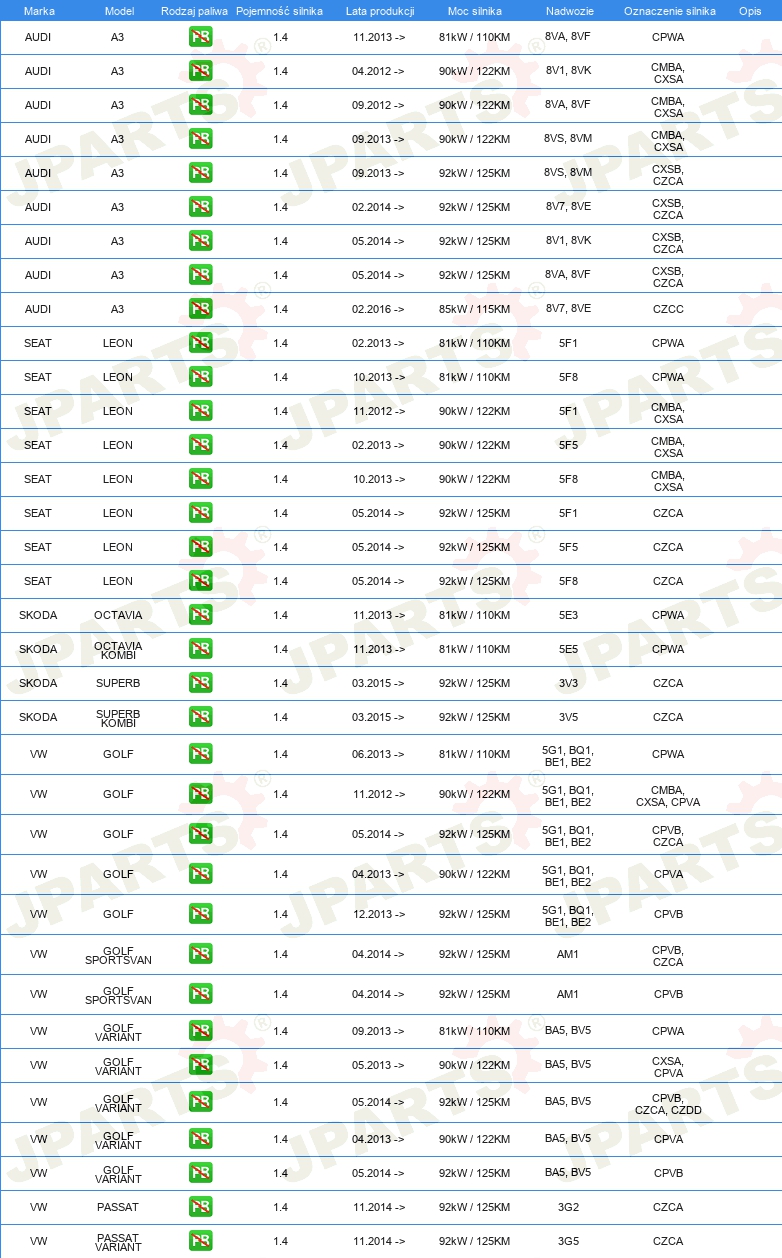Select the 3V3 body code cell

click(x=568, y=683)
